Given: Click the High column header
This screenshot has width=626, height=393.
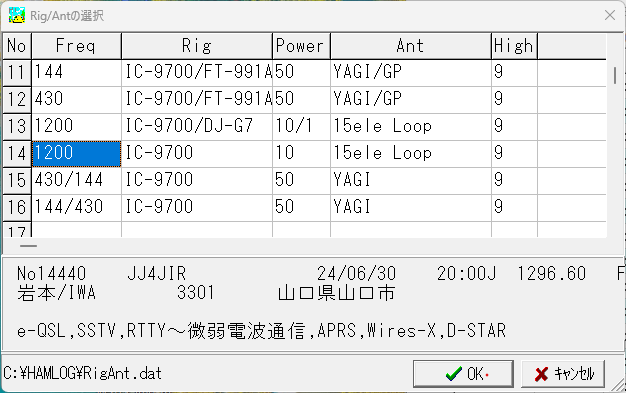Looking at the screenshot, I should click(x=514, y=46).
